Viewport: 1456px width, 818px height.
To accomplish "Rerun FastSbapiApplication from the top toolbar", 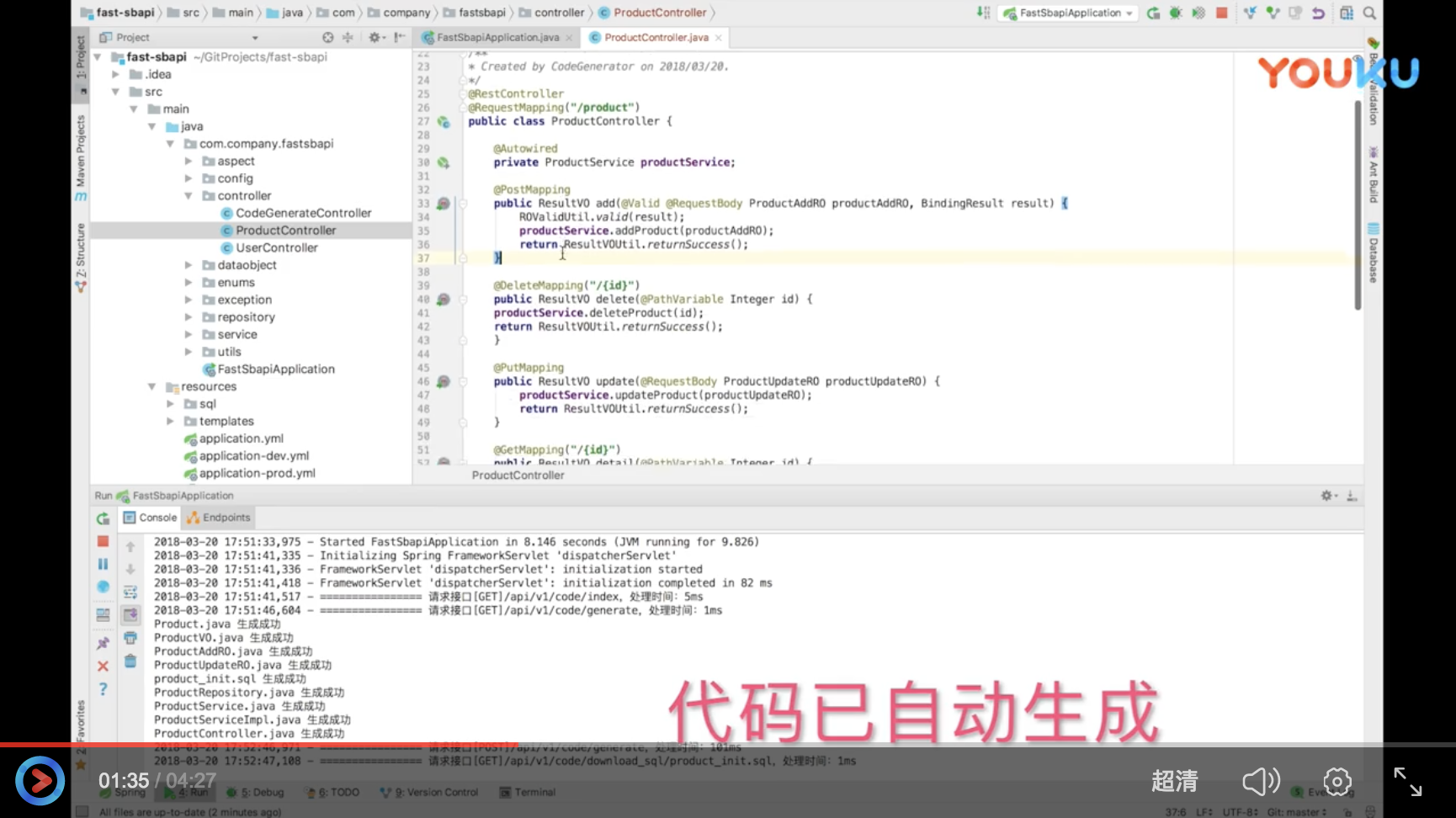I will 1154,13.
